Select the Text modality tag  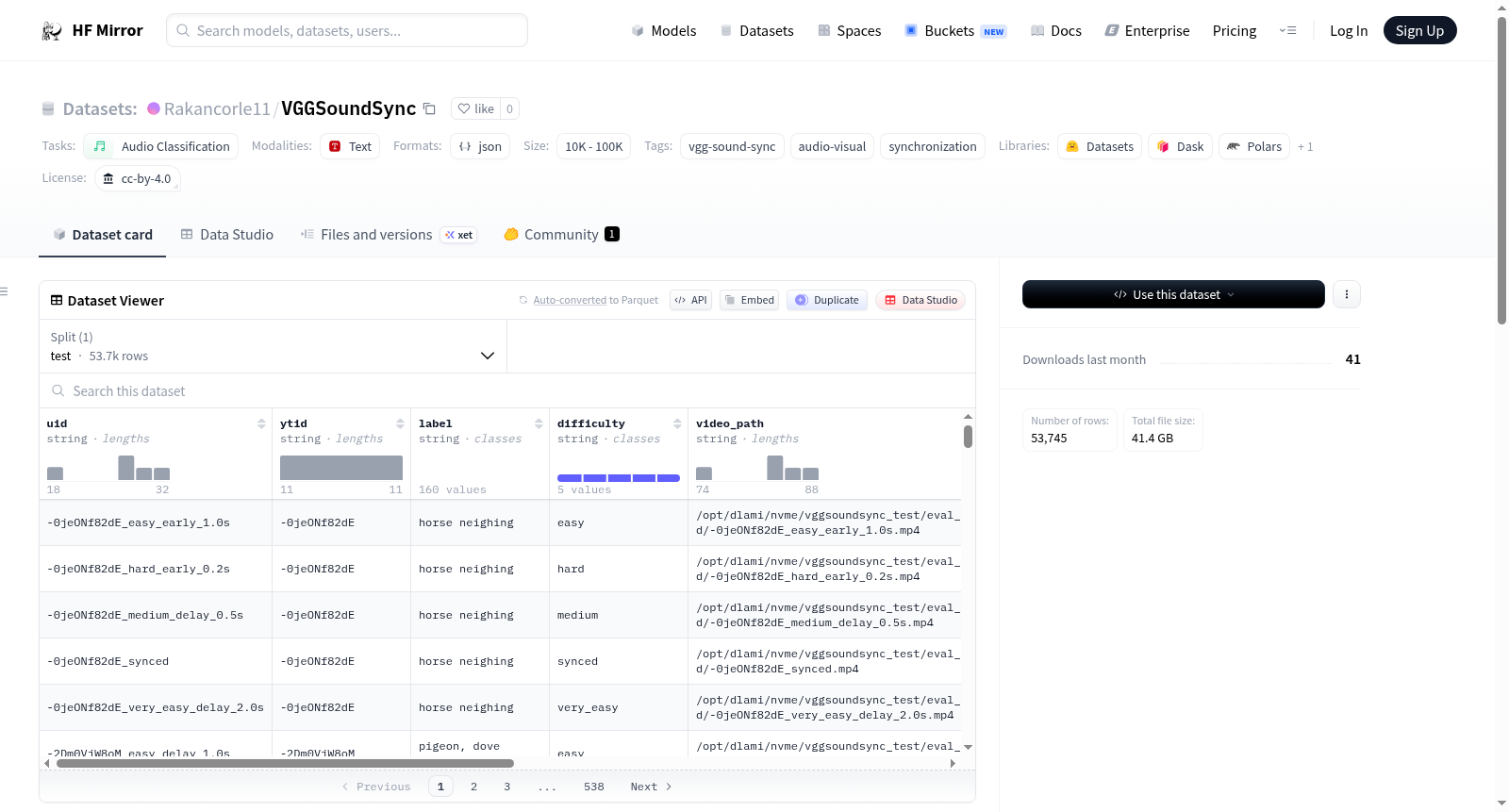pyautogui.click(x=350, y=146)
